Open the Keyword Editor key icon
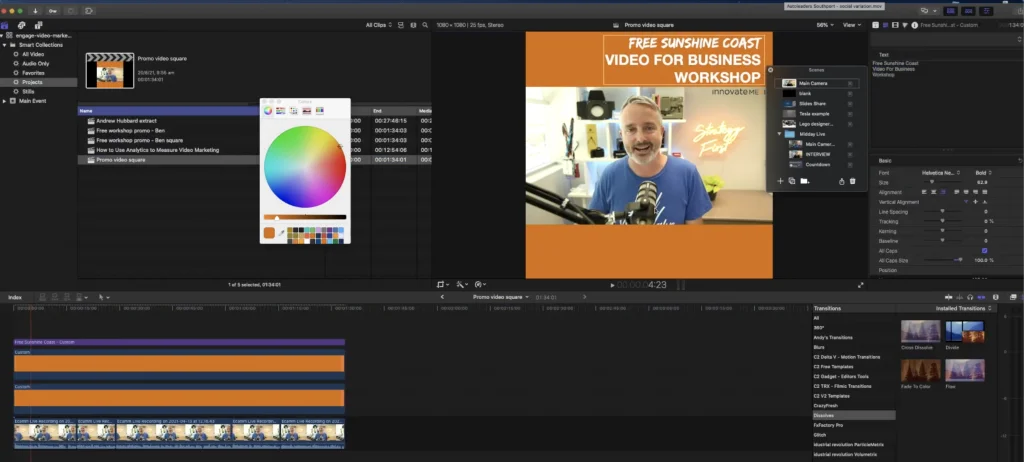The height and width of the screenshot is (462, 1024). [x=53, y=11]
